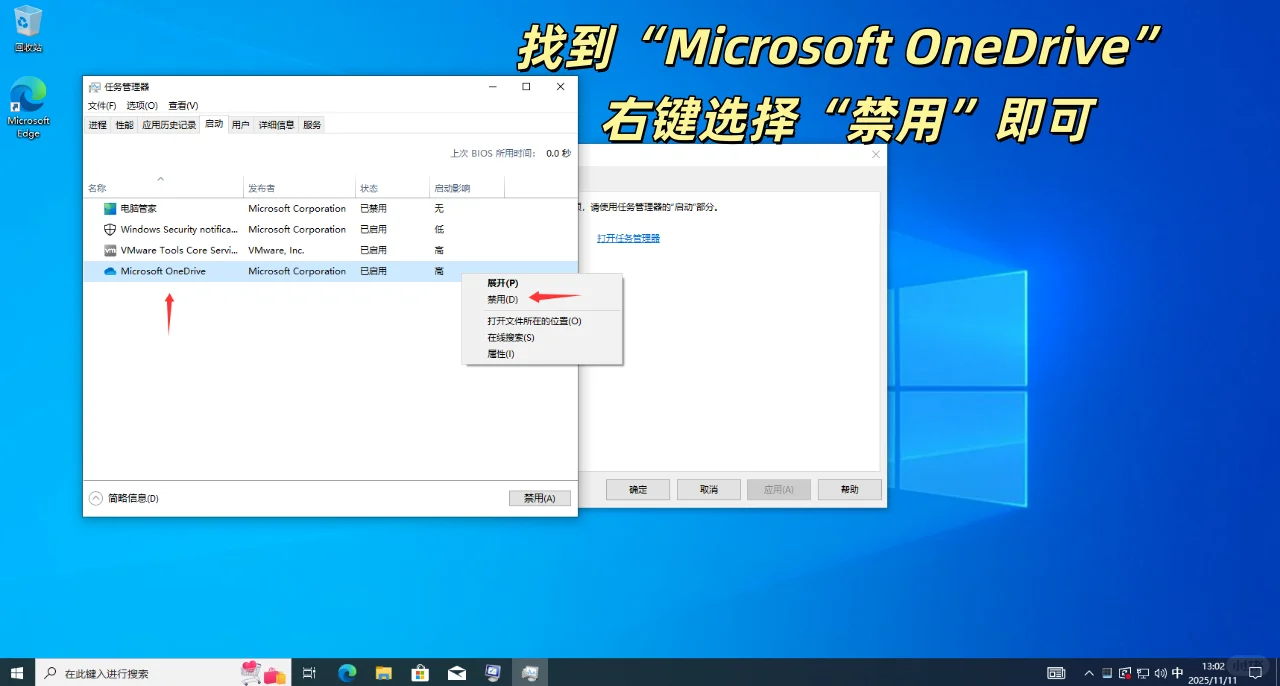Image resolution: width=1280 pixels, height=686 pixels.
Task: Close the background system configuration dialog
Action: coord(876,154)
